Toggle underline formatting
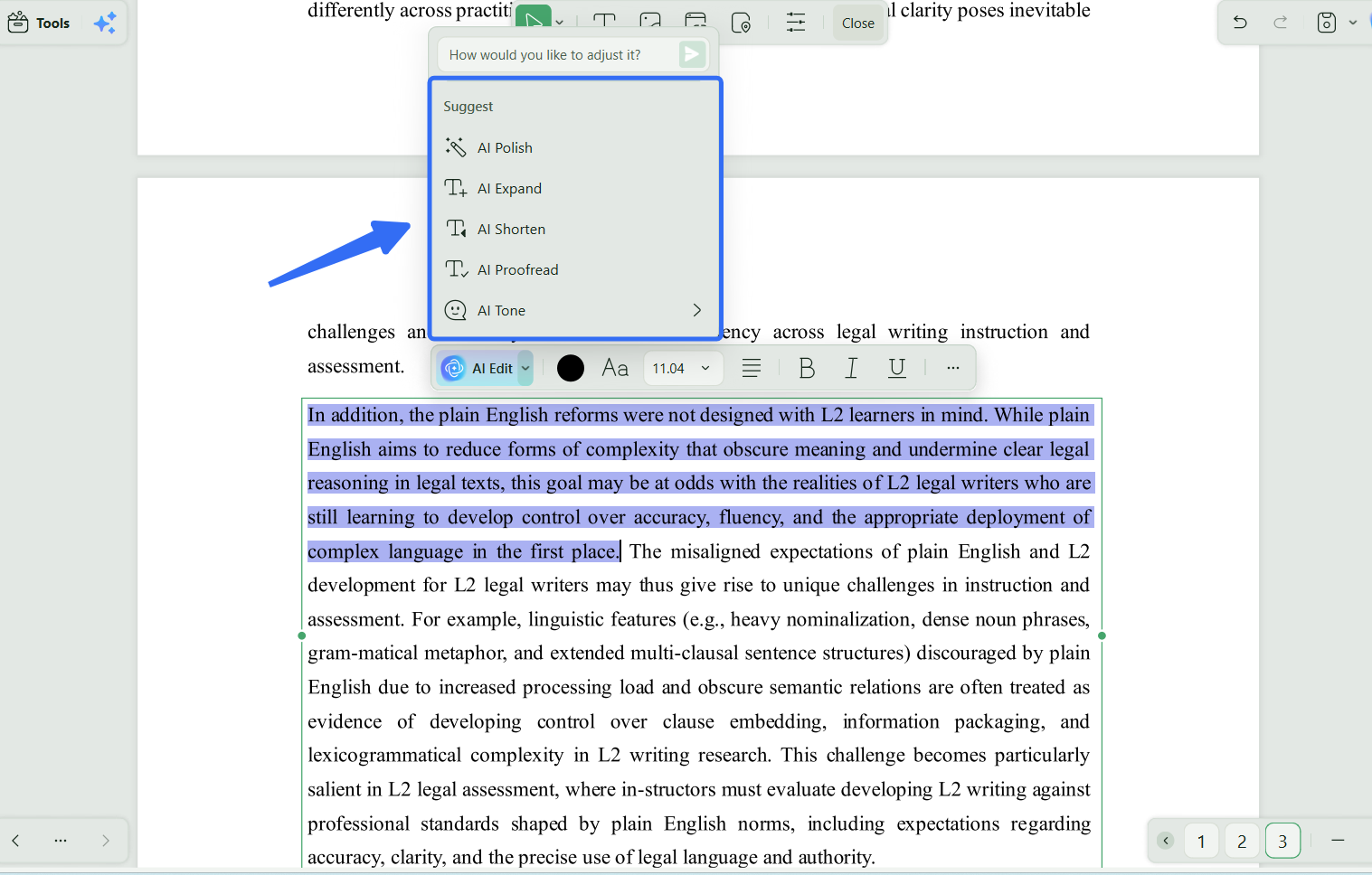Screen dimensions: 1372x875 [897, 368]
